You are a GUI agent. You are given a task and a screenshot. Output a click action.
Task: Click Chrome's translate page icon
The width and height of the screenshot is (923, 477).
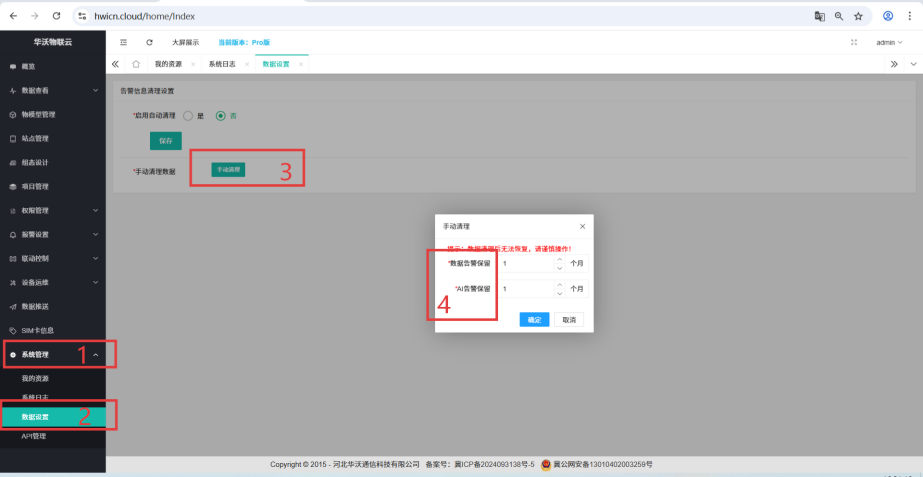point(819,16)
